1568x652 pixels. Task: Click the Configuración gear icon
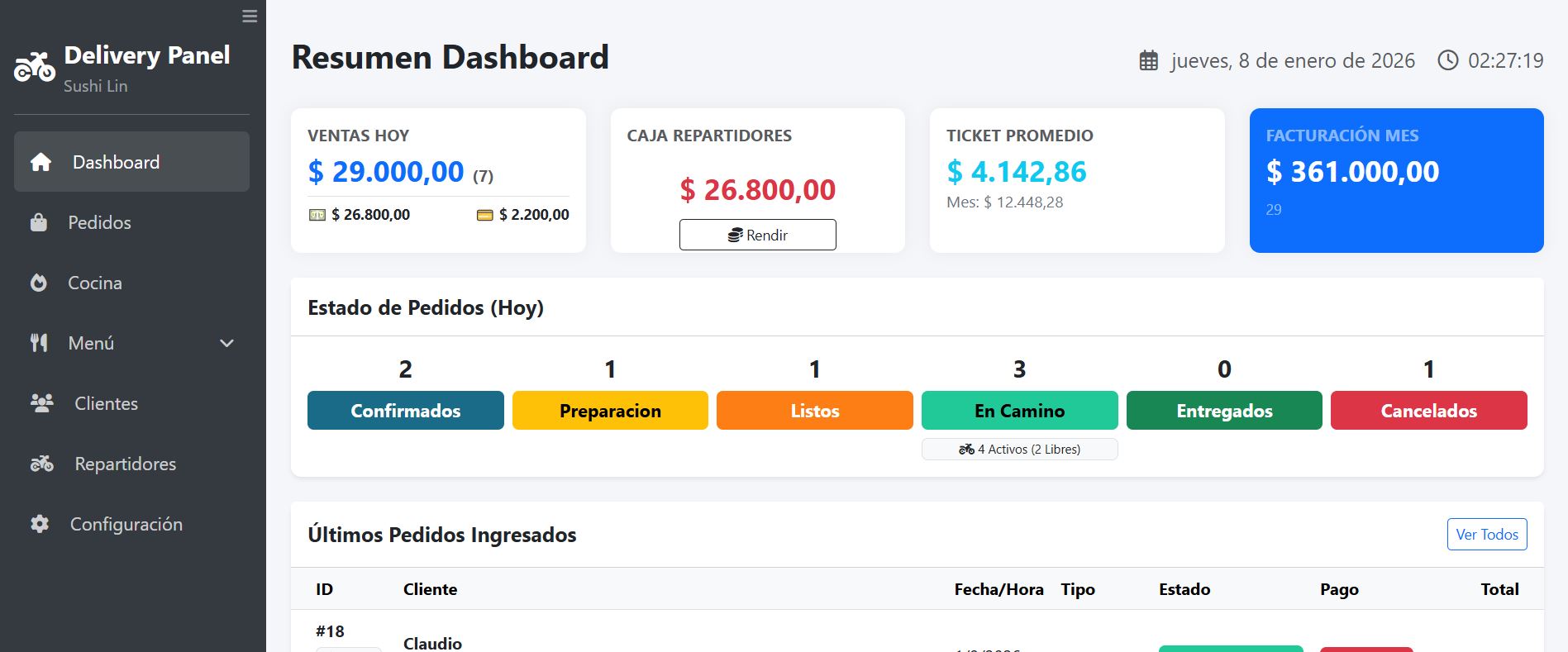pos(40,524)
